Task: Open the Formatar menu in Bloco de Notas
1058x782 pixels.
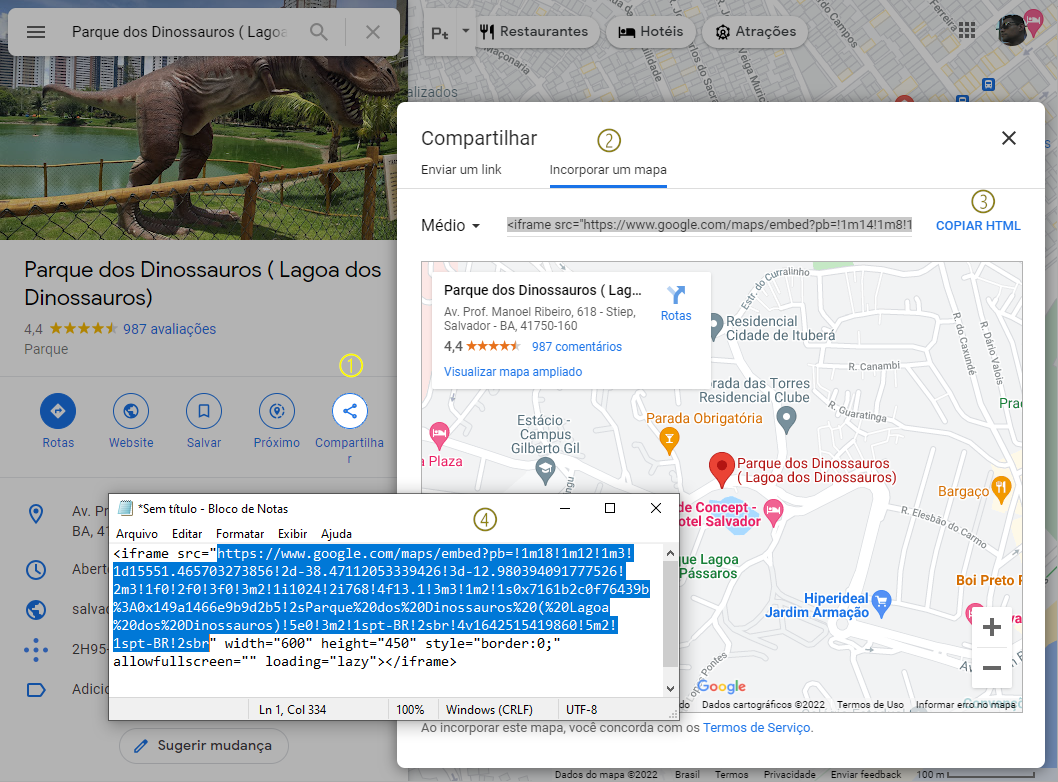Action: pyautogui.click(x=240, y=534)
